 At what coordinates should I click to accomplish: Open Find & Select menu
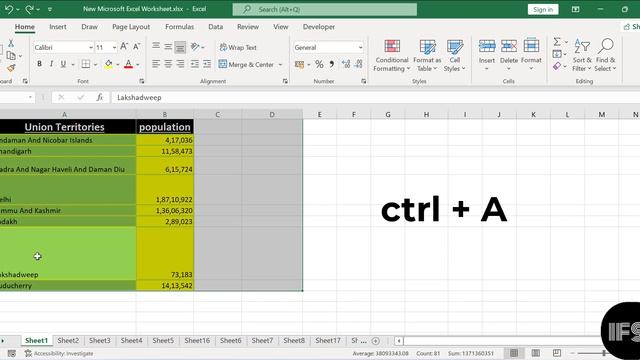[x=605, y=56]
